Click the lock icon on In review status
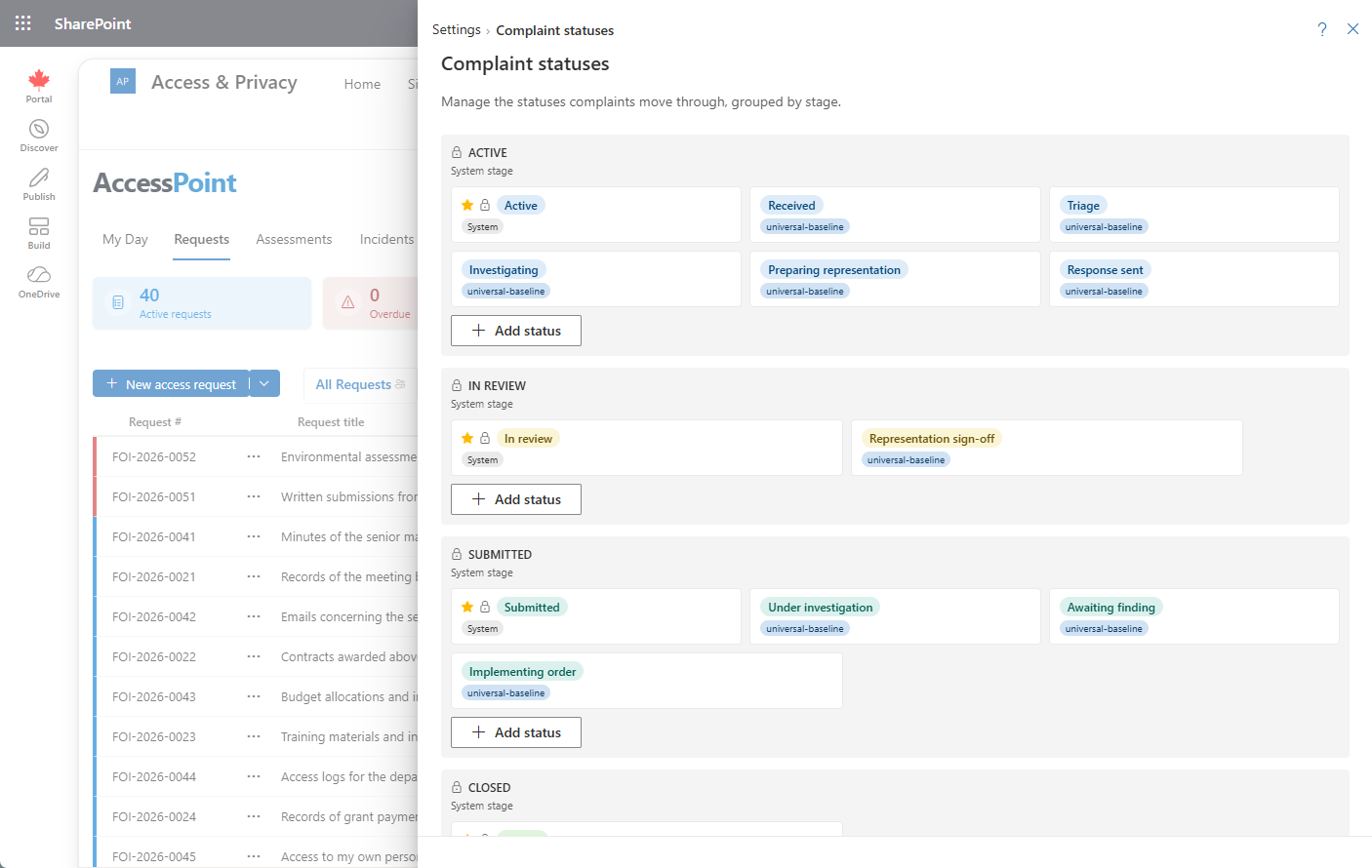The height and width of the screenshot is (868, 1372). 485,438
